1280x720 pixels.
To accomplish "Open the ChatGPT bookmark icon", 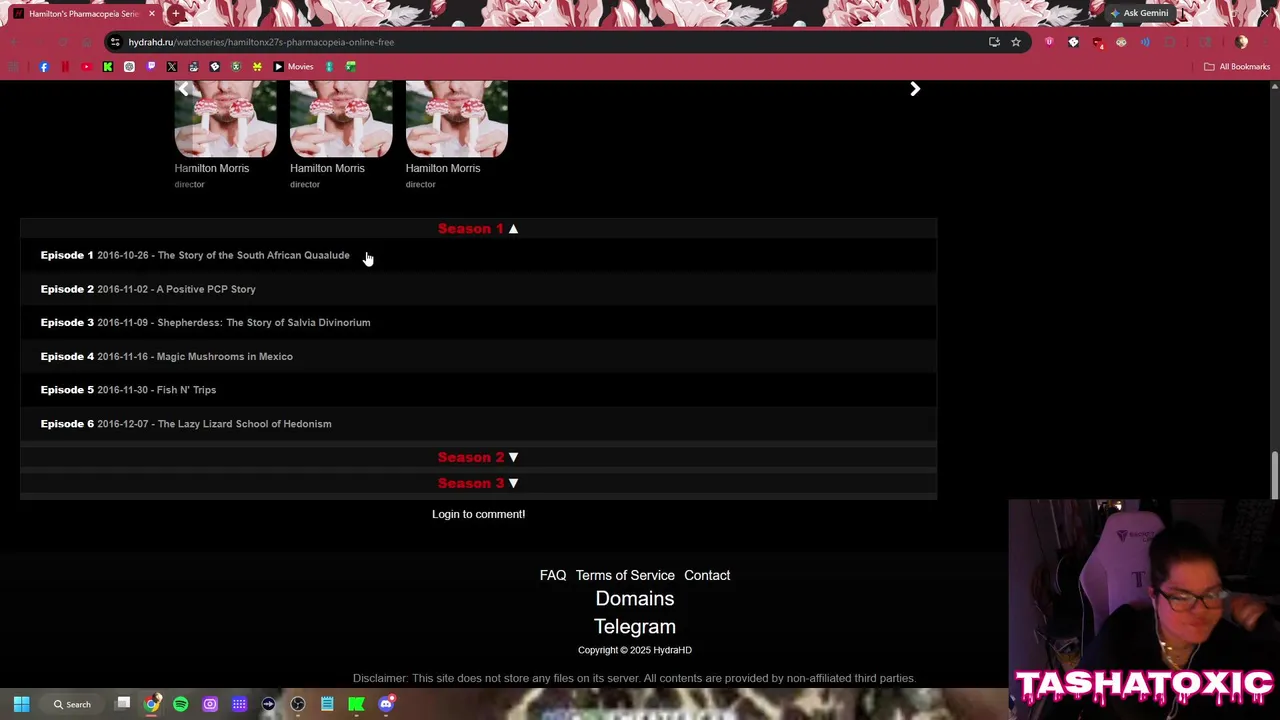I will click(x=129, y=67).
